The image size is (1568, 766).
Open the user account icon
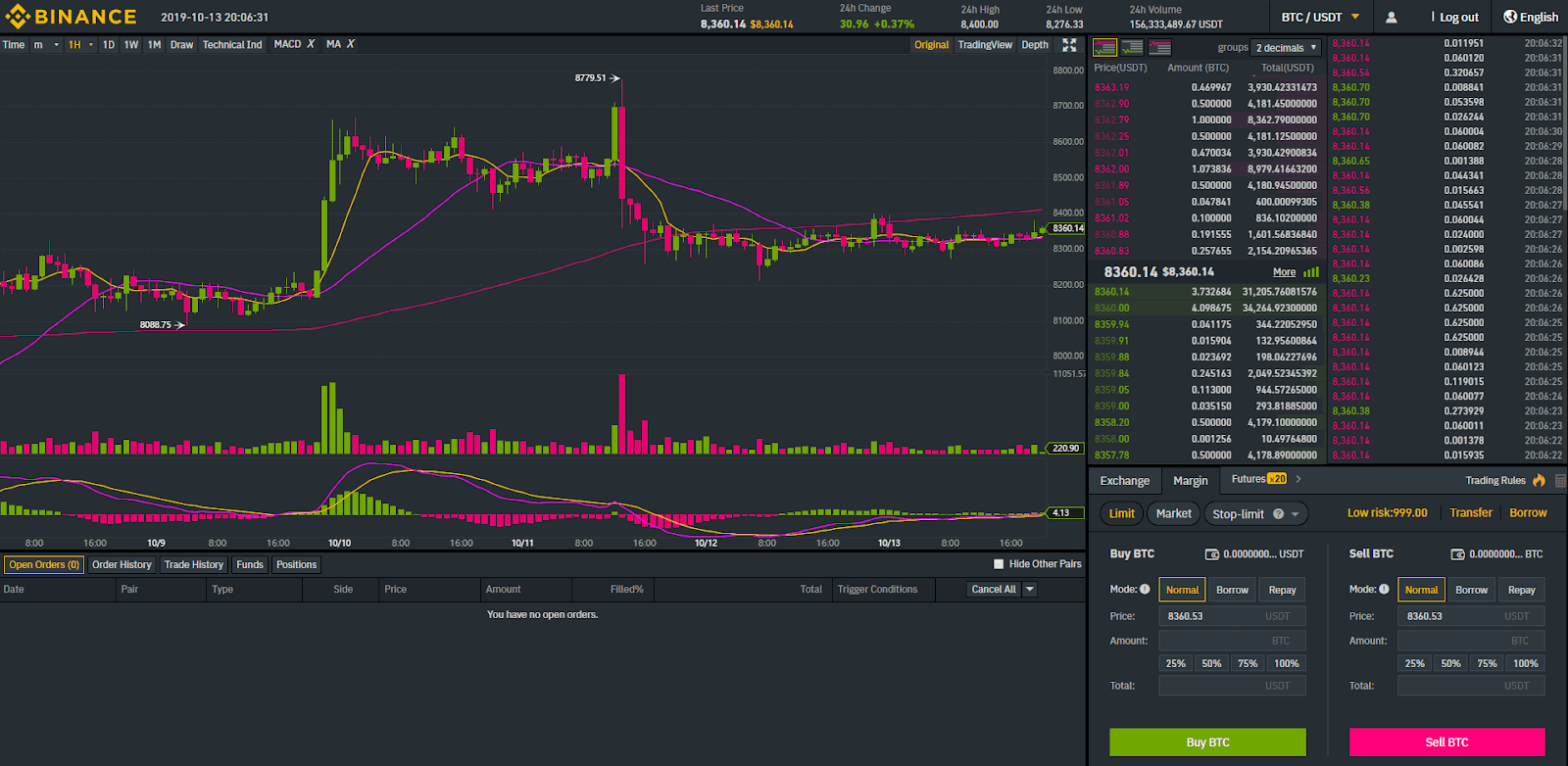pos(1391,17)
